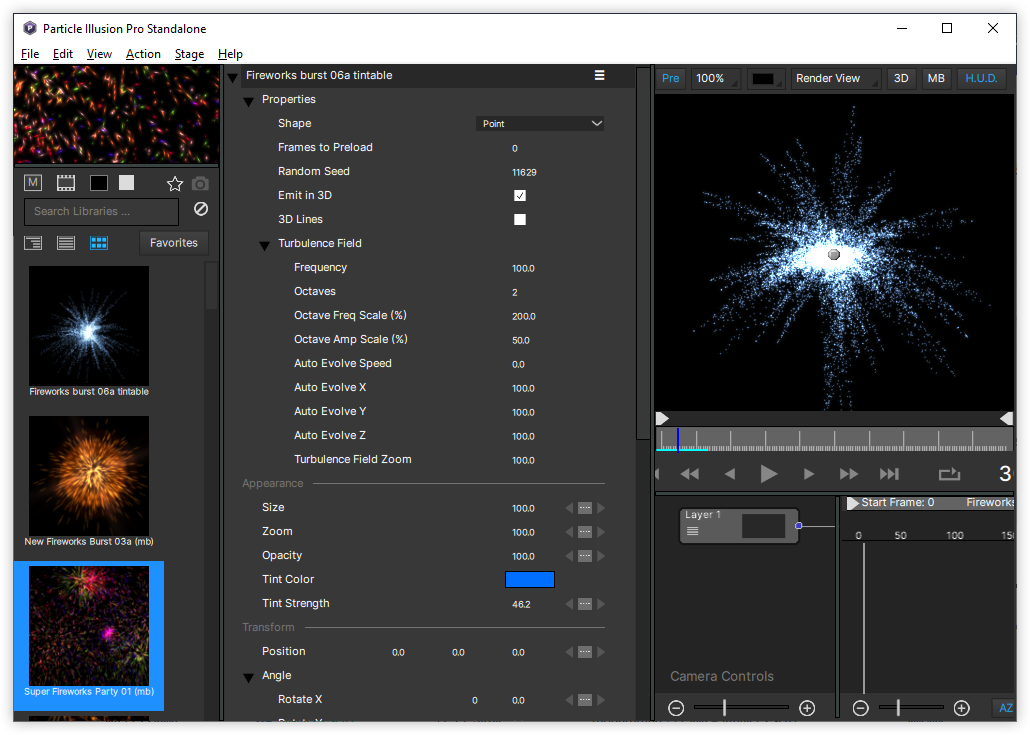1030x735 pixels.
Task: Click timeline zoom out minus icon
Action: coord(861,707)
